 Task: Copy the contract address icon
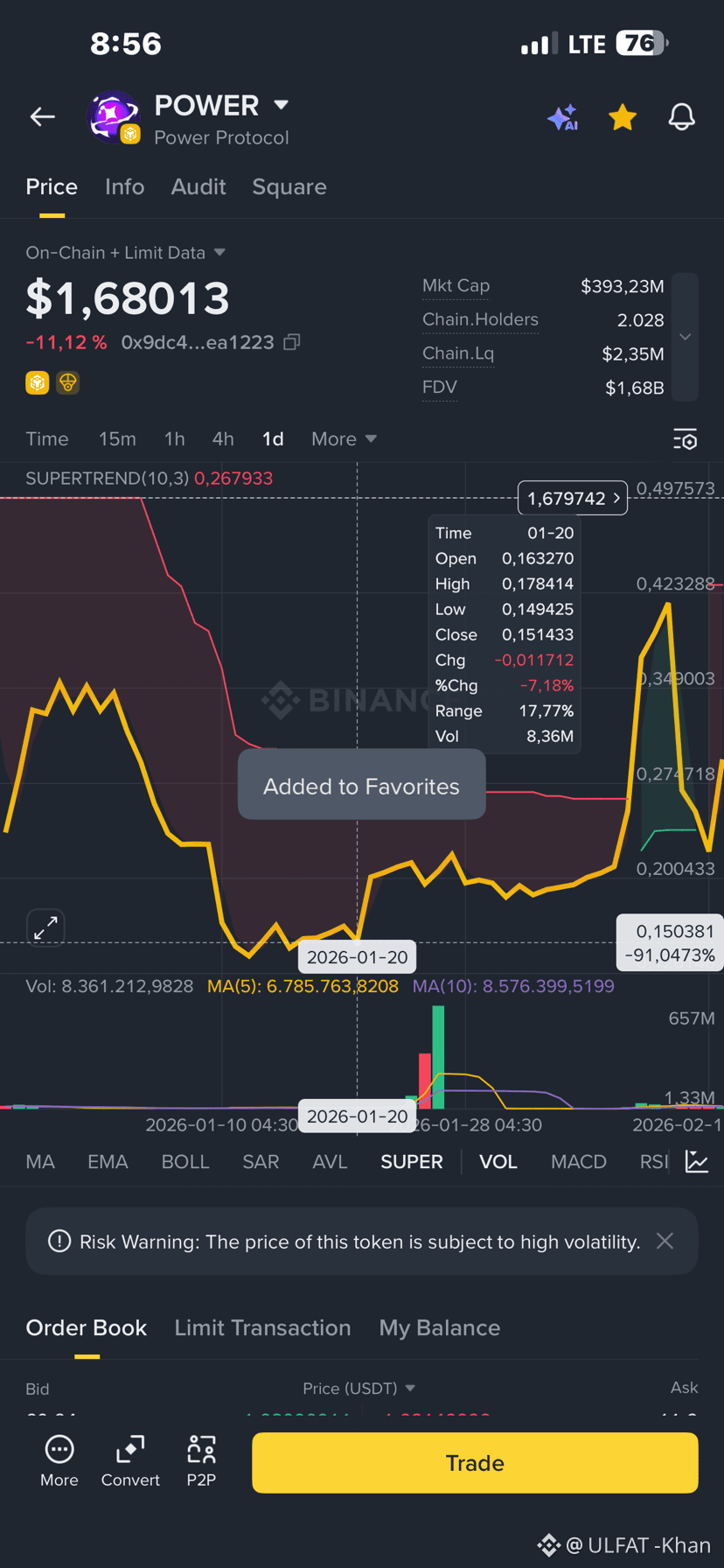[x=292, y=342]
